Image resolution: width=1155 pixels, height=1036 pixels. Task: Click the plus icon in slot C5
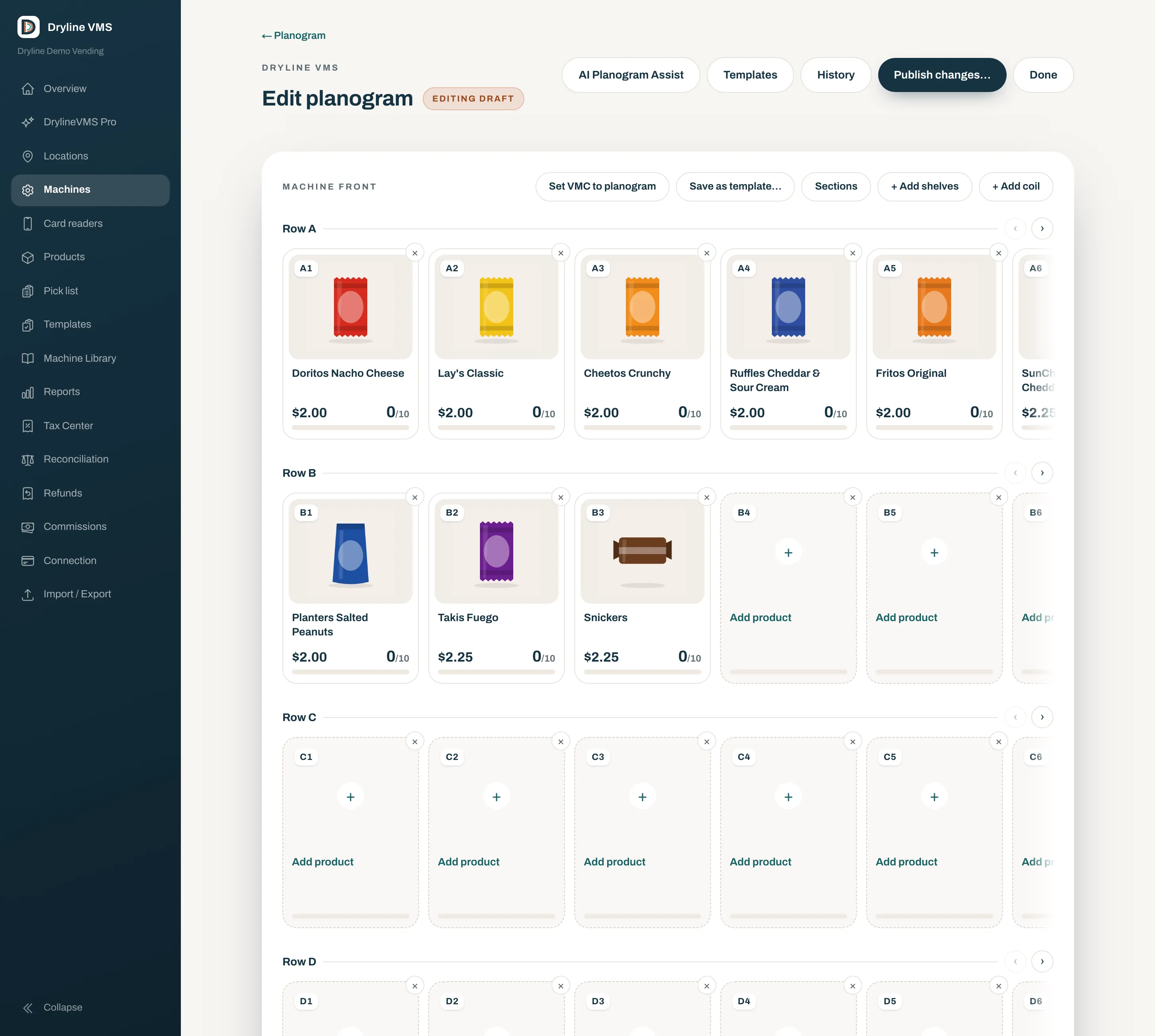934,796
